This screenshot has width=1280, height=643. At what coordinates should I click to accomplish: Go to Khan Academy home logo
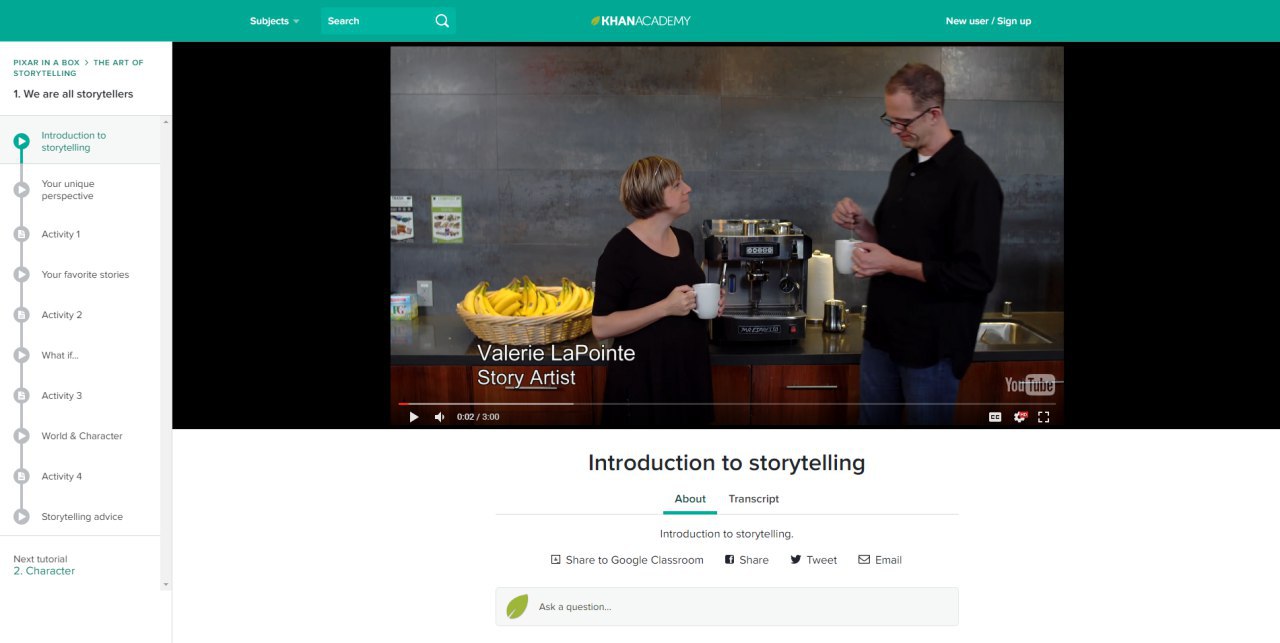coord(640,21)
